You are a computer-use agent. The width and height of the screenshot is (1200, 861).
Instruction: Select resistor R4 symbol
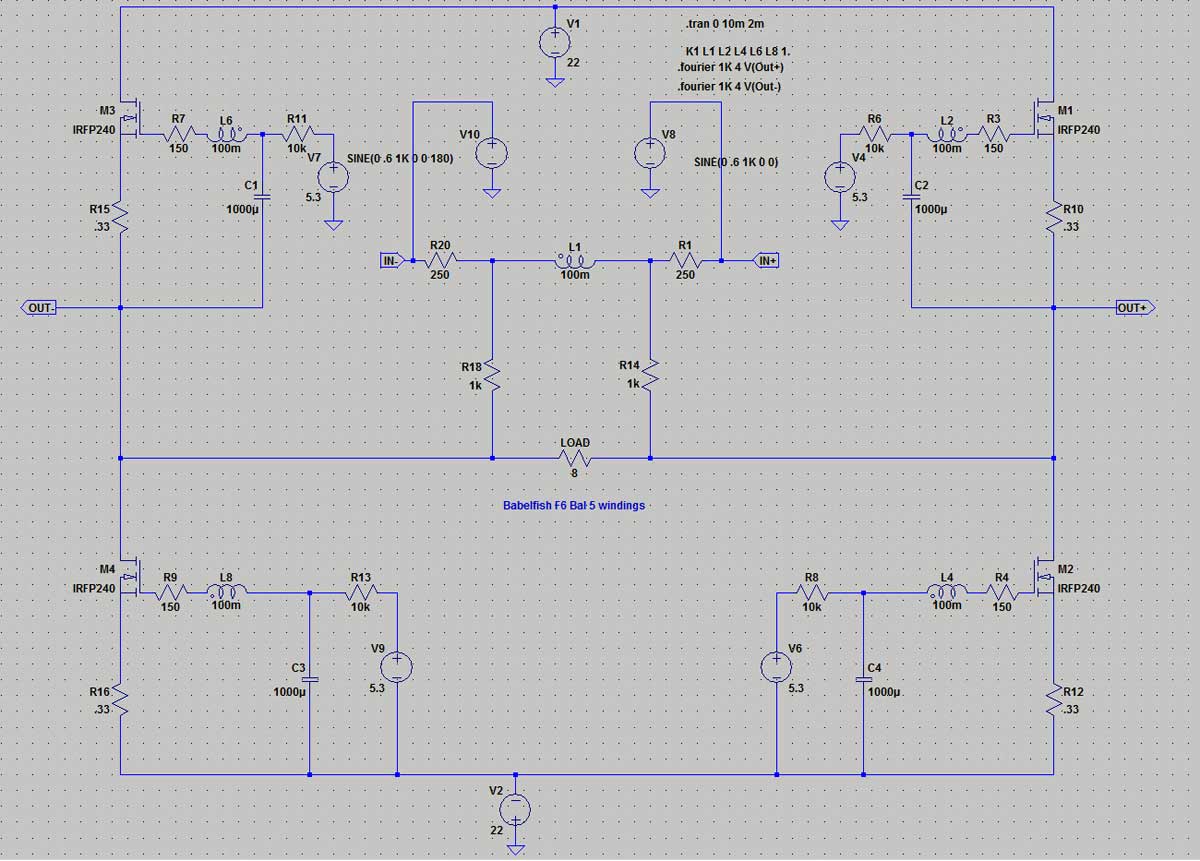point(1001,592)
